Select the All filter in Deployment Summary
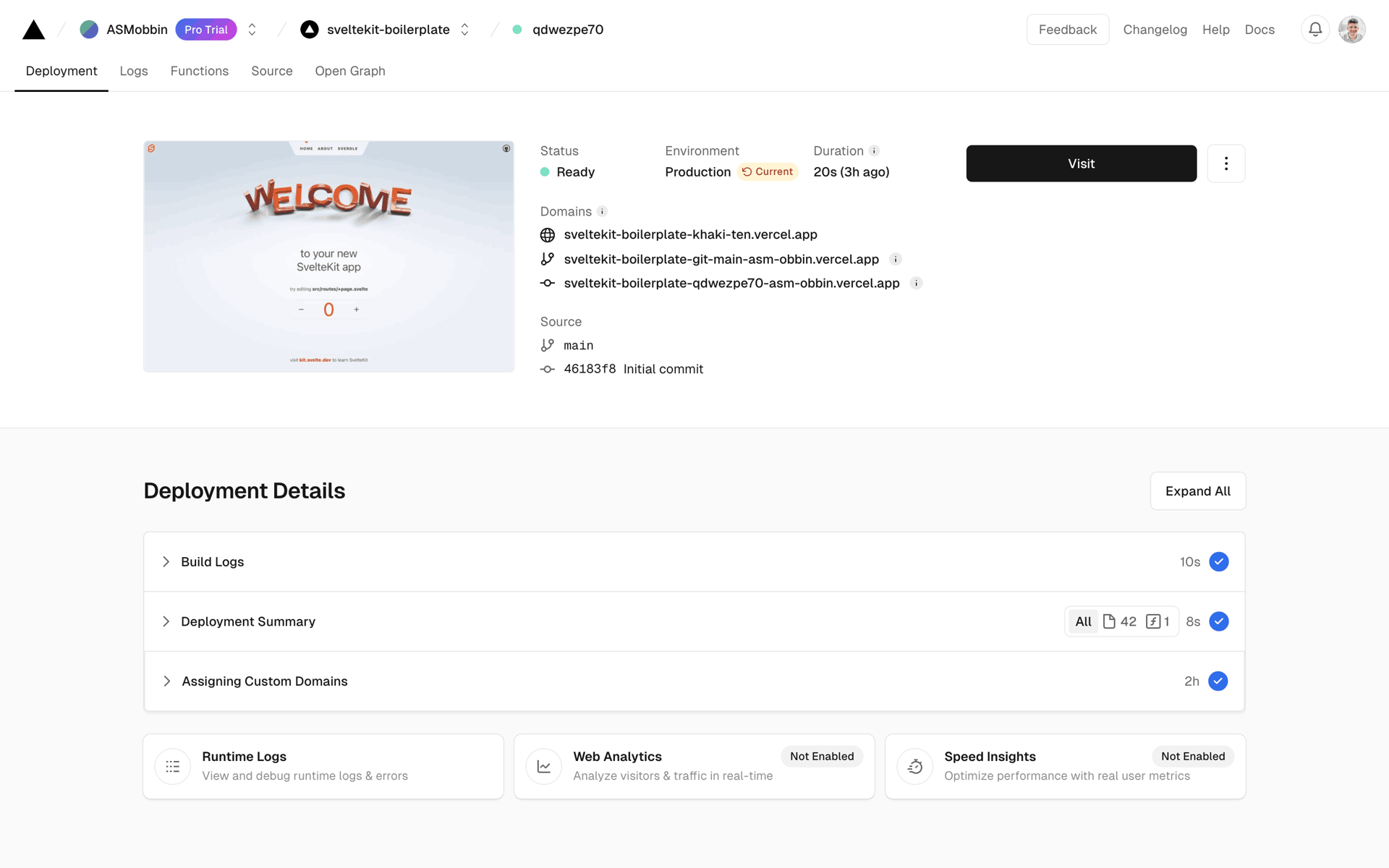Image resolution: width=1389 pixels, height=868 pixels. pyautogui.click(x=1083, y=621)
